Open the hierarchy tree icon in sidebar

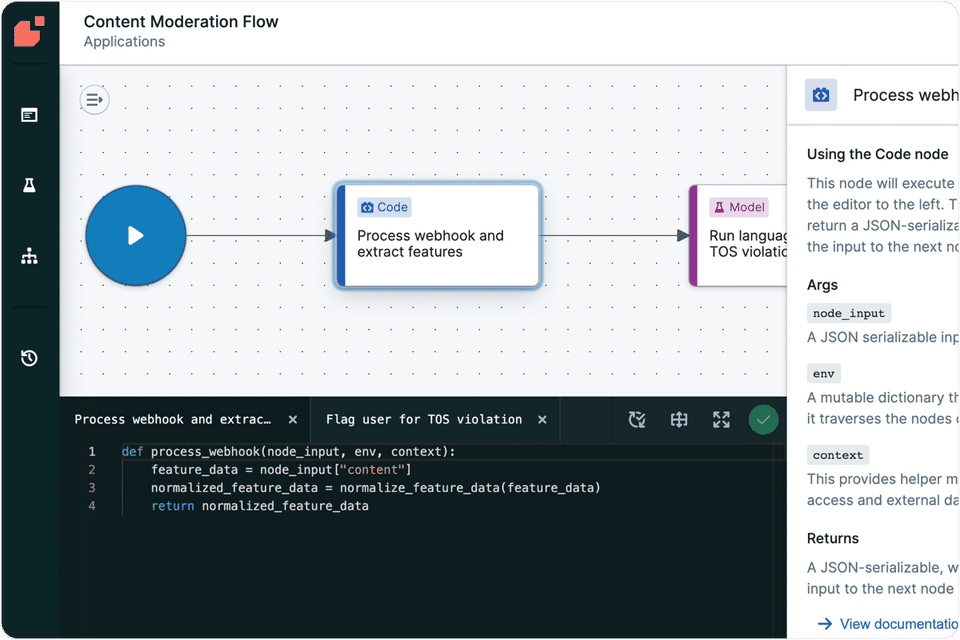tap(29, 255)
